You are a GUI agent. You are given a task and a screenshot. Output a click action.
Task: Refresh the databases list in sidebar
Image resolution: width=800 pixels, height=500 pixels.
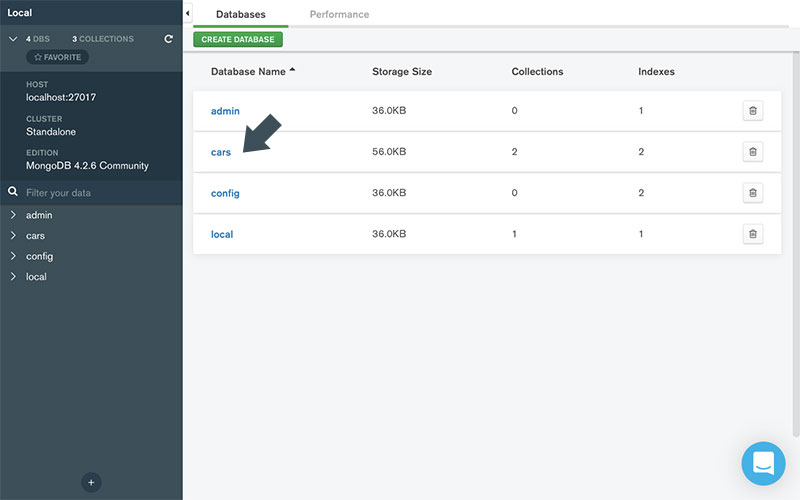coord(168,39)
